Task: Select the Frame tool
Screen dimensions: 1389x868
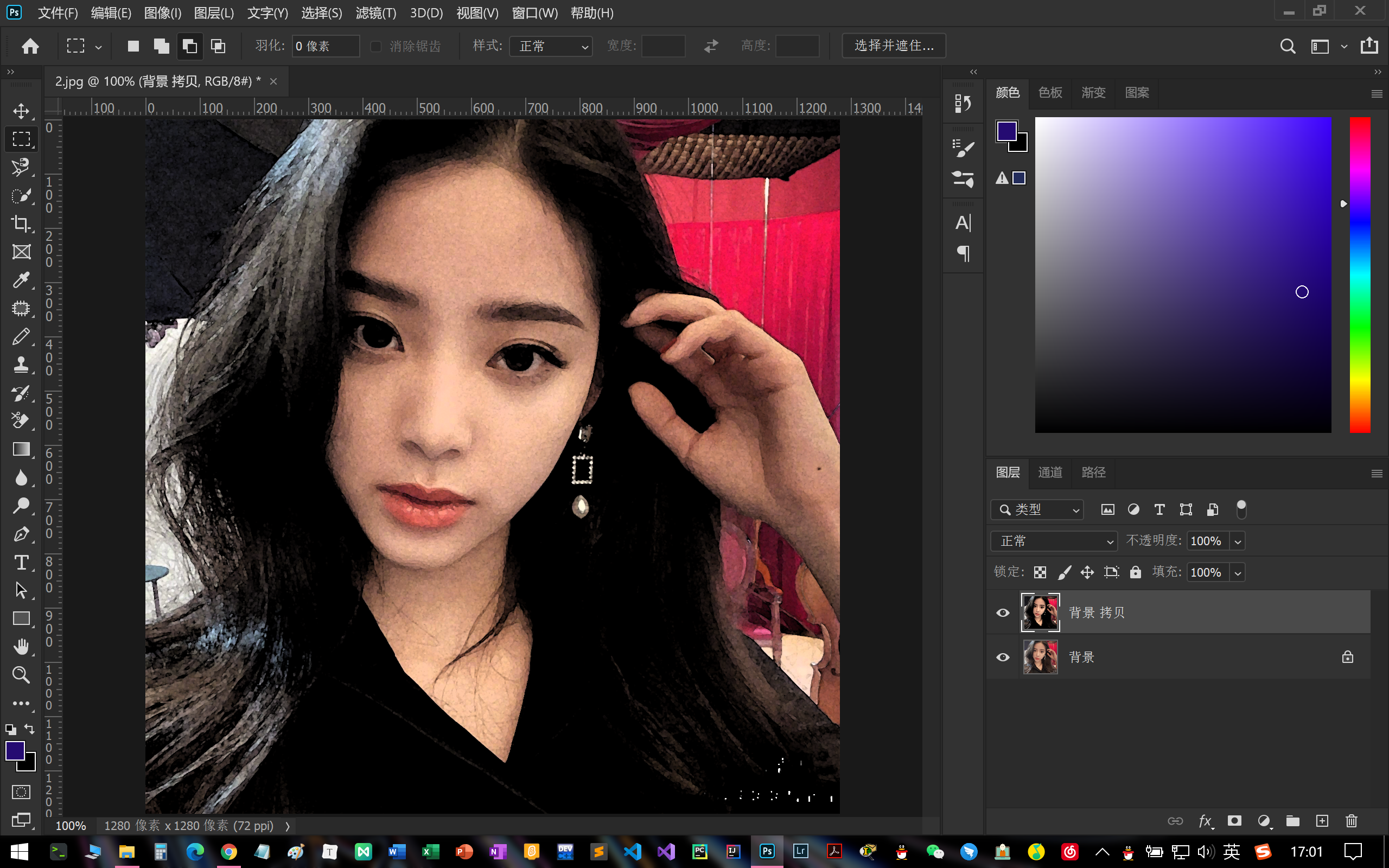Action: click(21, 251)
